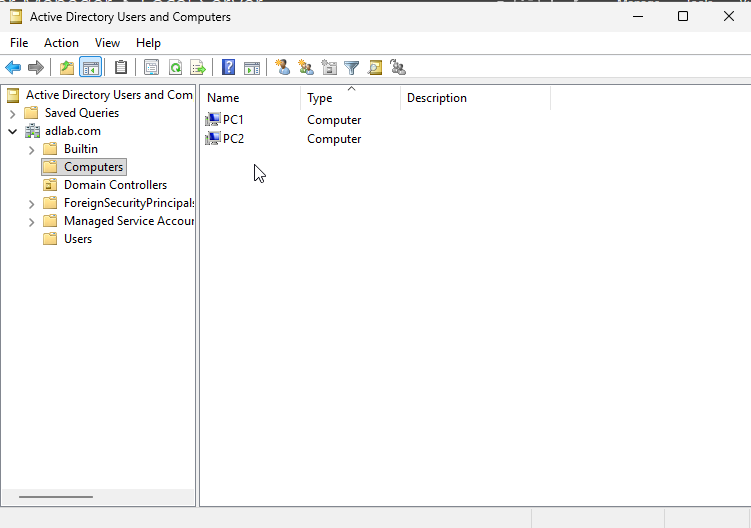Click the Forward arrow toolbar icon

[x=36, y=68]
